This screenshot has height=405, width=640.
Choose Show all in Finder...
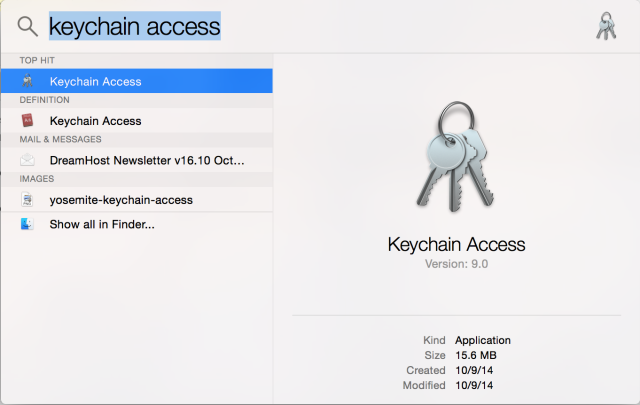(x=137, y=224)
